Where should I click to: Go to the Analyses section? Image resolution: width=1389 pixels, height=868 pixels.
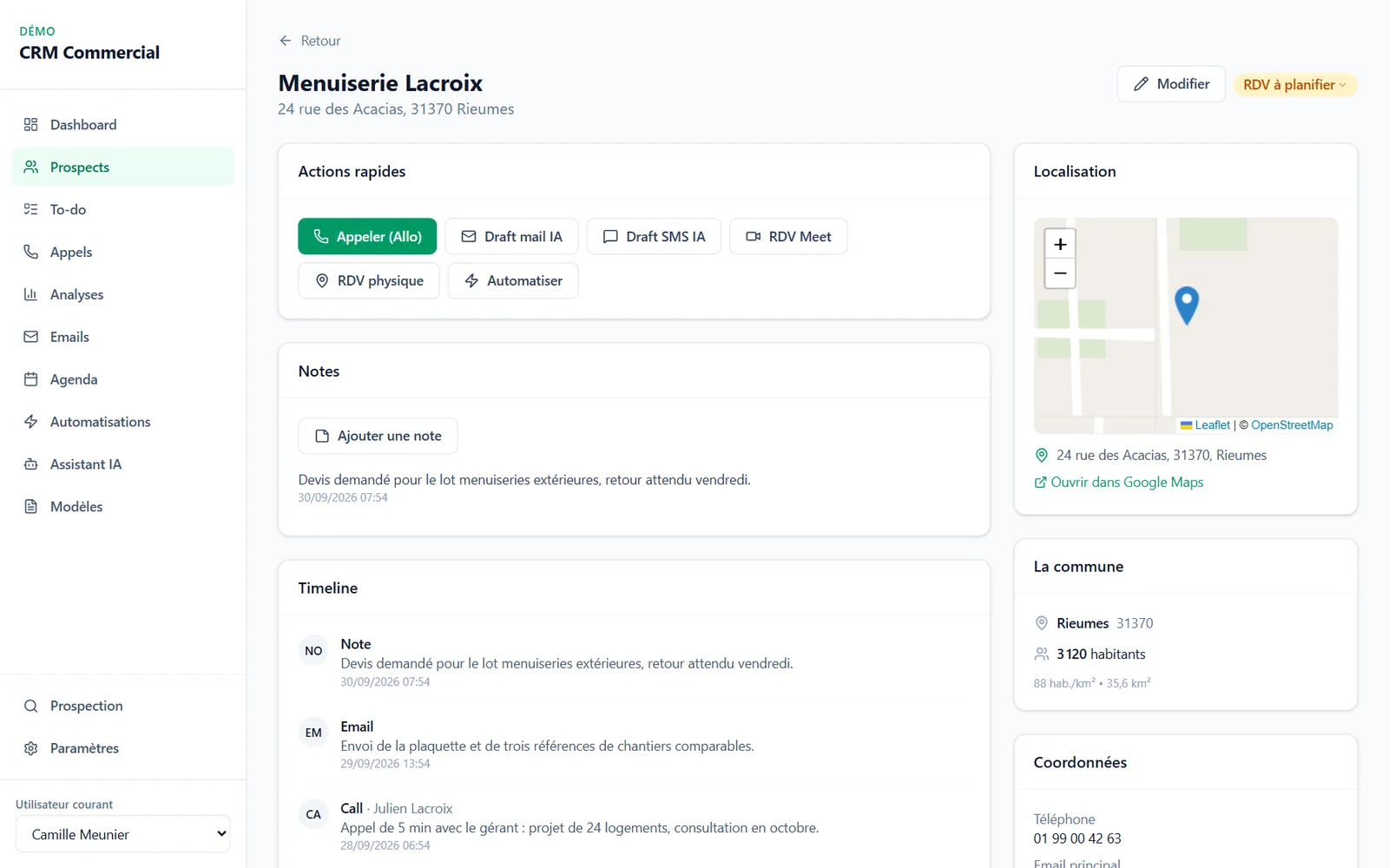(123, 294)
